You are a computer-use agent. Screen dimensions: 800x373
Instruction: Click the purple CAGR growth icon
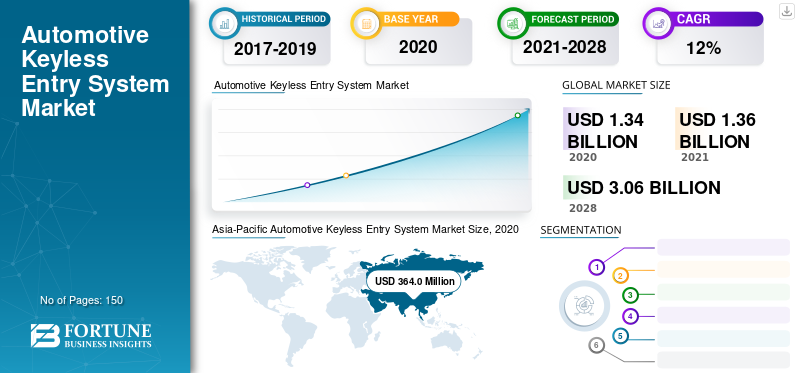pyautogui.click(x=657, y=23)
